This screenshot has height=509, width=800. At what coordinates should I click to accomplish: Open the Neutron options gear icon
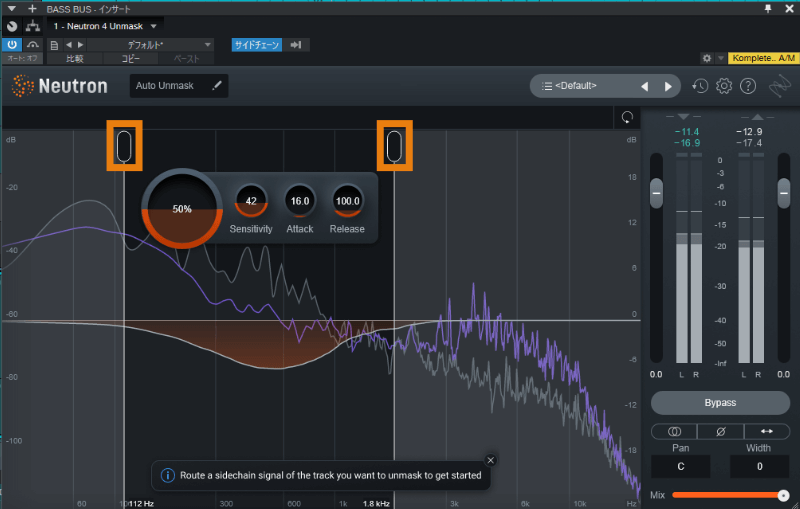pos(724,86)
